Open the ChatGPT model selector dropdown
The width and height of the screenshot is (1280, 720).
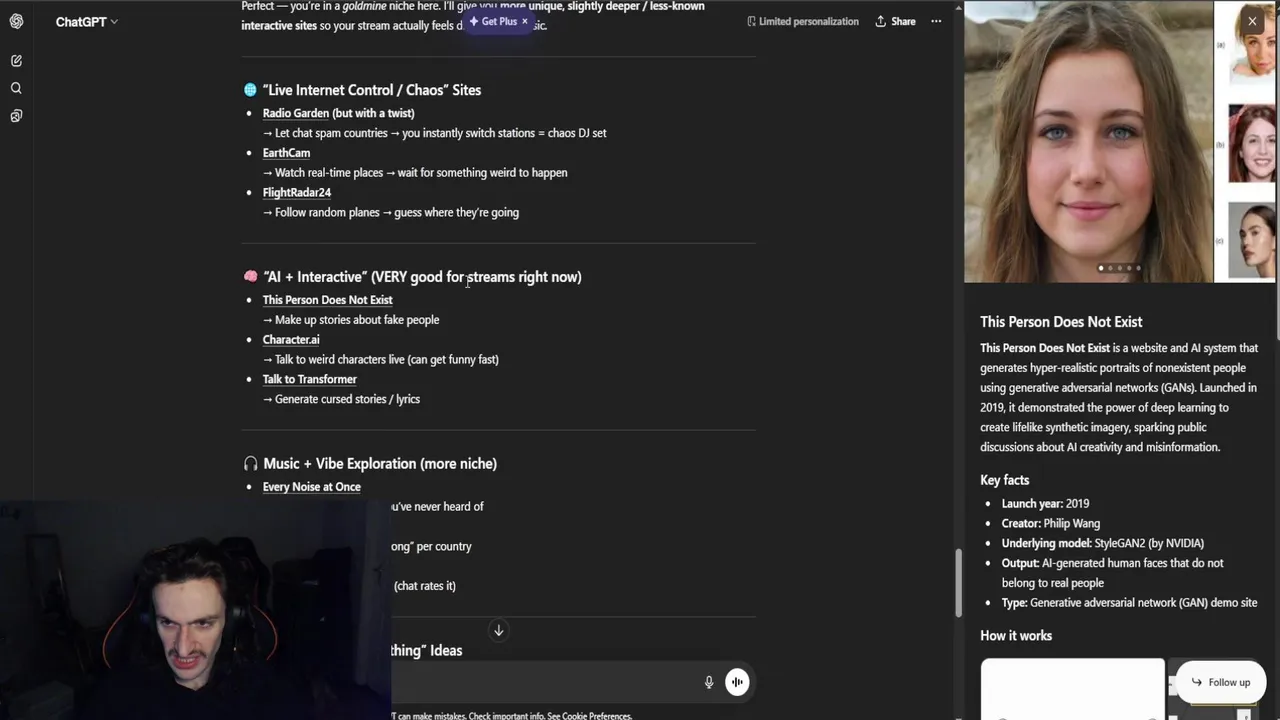coord(86,21)
